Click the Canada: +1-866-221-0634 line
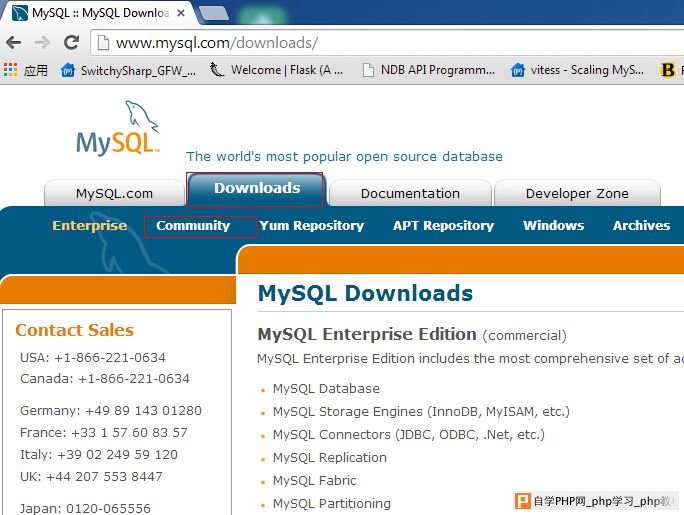 [x=105, y=379]
